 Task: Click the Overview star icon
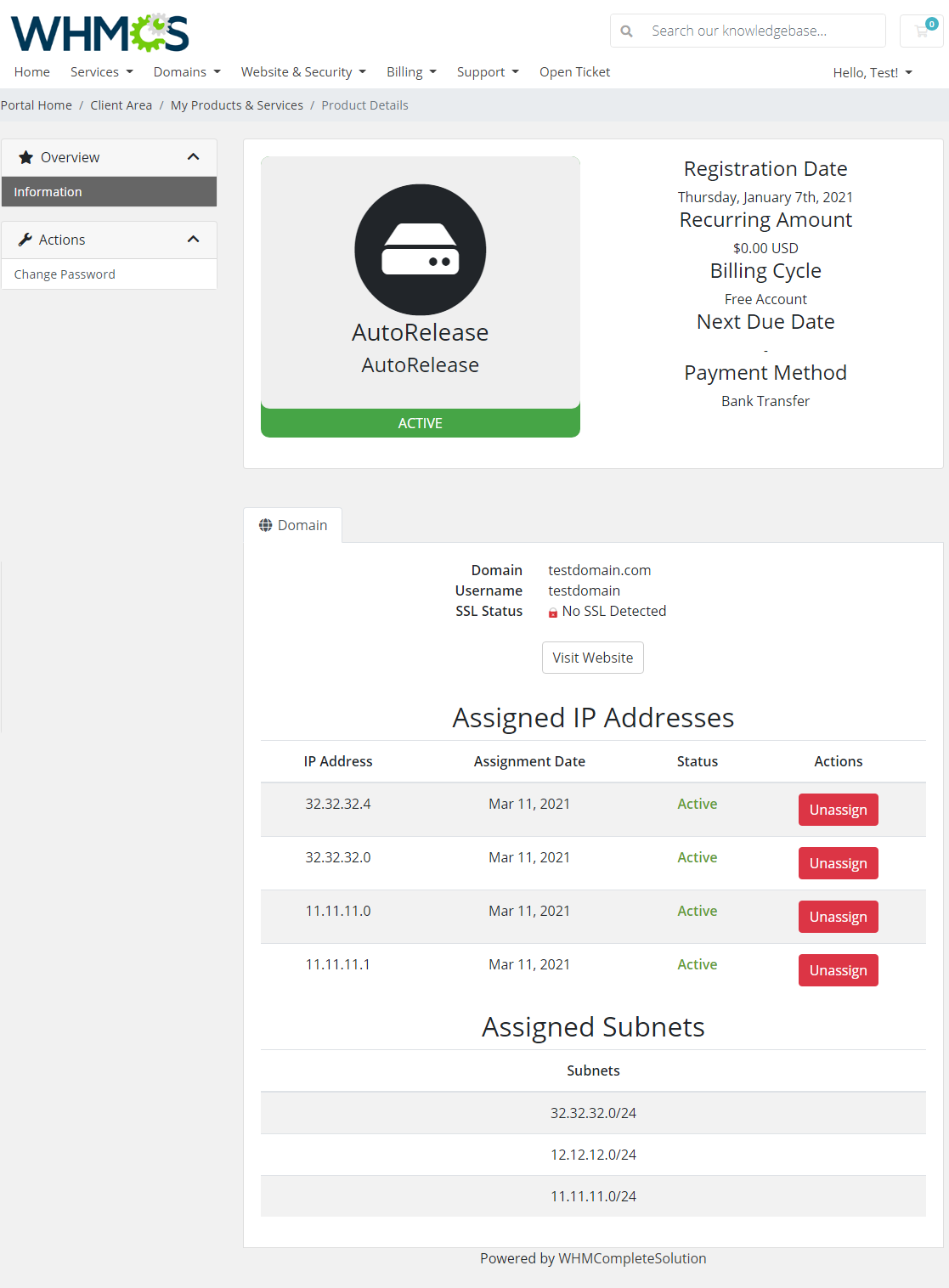(25, 157)
